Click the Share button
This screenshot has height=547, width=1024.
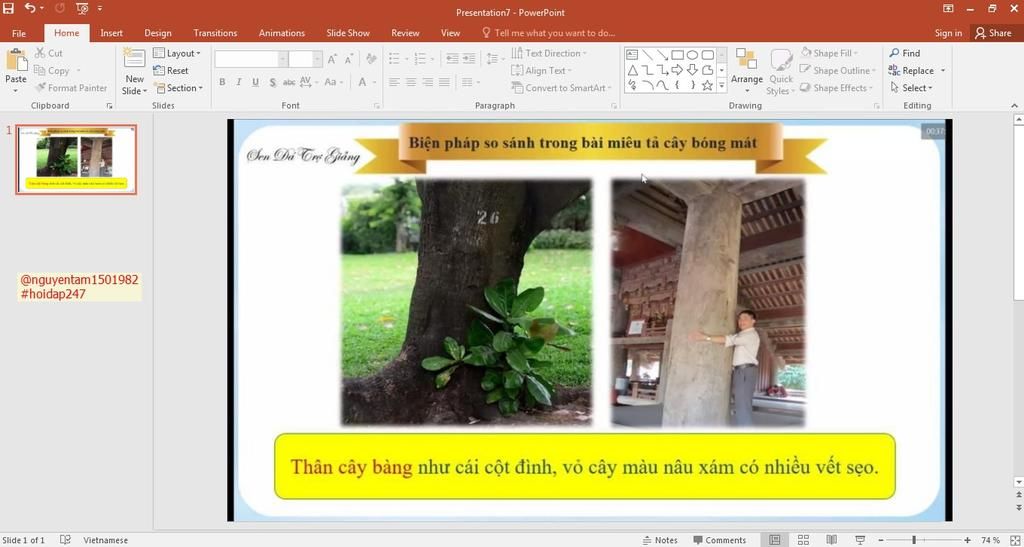[x=993, y=33]
